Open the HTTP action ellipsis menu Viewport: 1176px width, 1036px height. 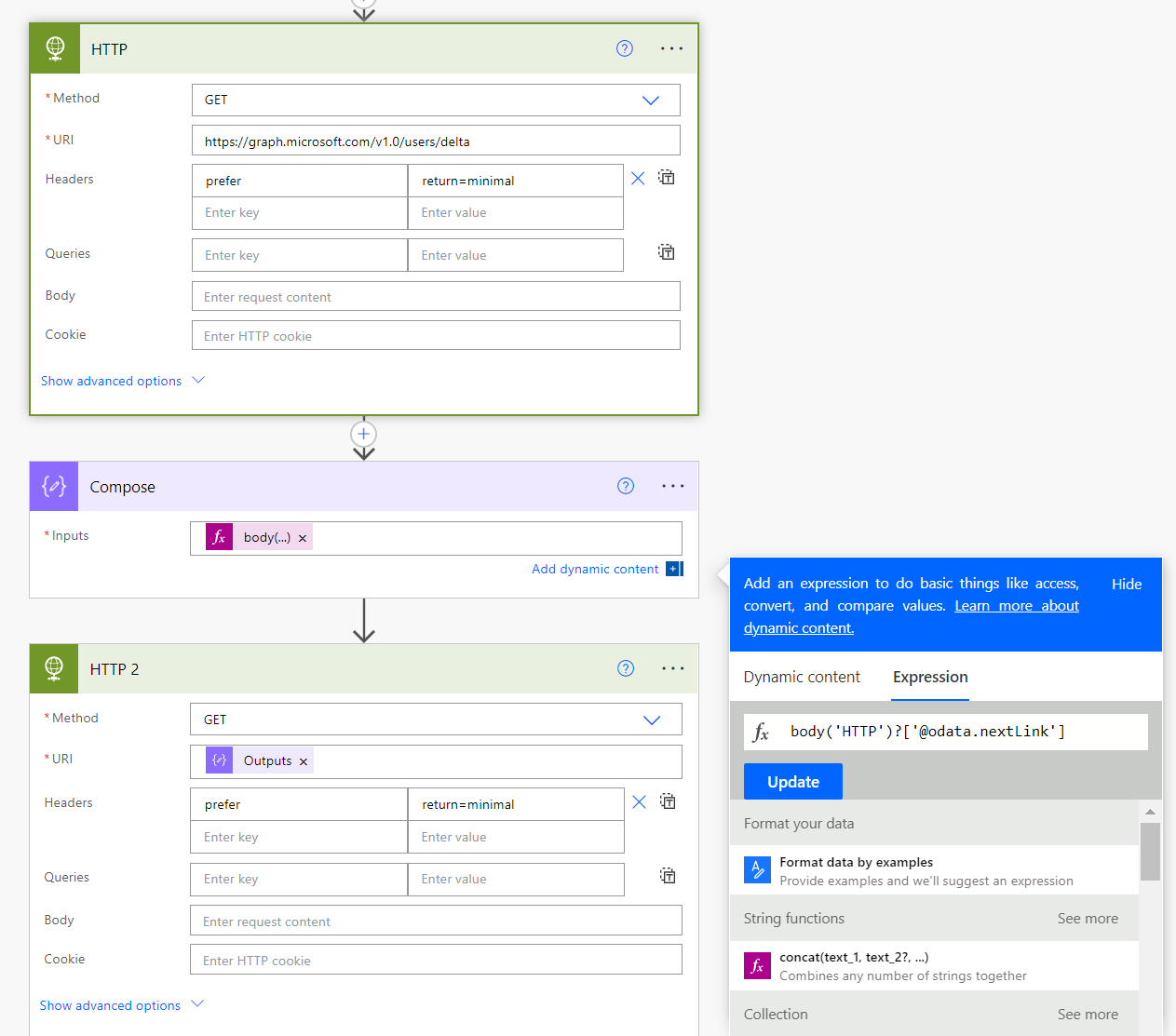672,48
